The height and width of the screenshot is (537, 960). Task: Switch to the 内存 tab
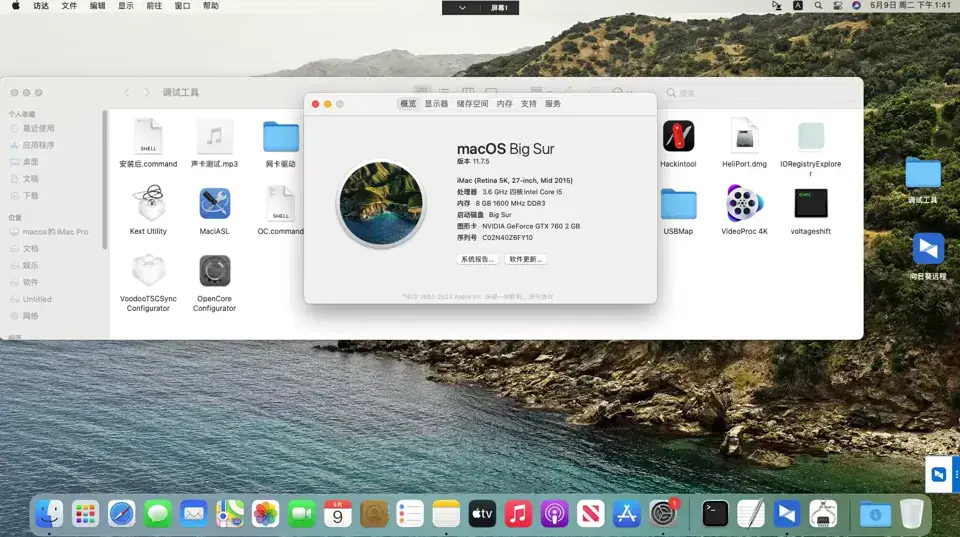coord(504,103)
